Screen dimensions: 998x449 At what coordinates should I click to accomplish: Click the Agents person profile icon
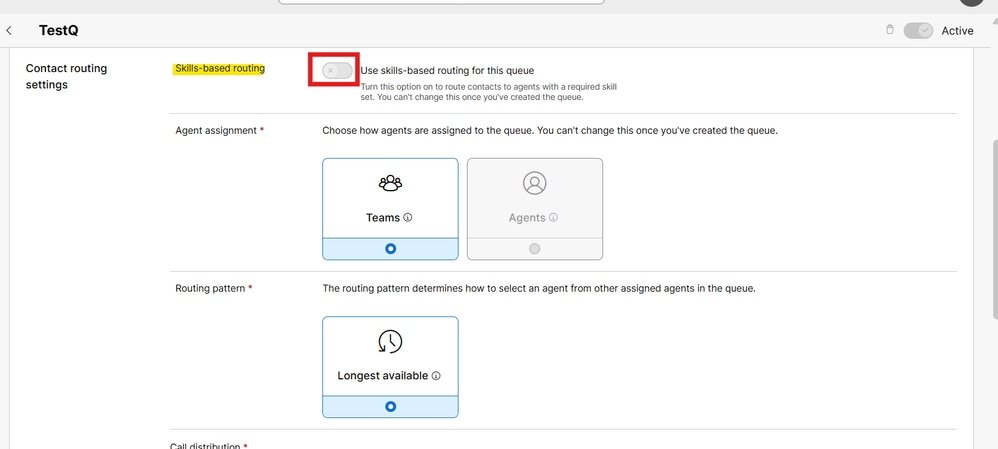[x=535, y=183]
